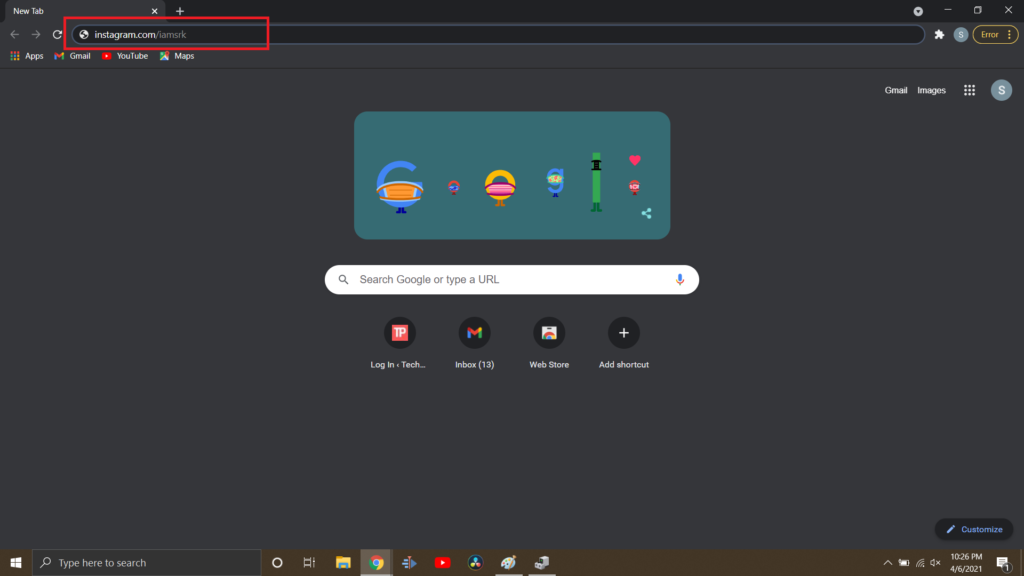Click the Google Doodle image
The image size is (1024, 576).
coord(512,175)
